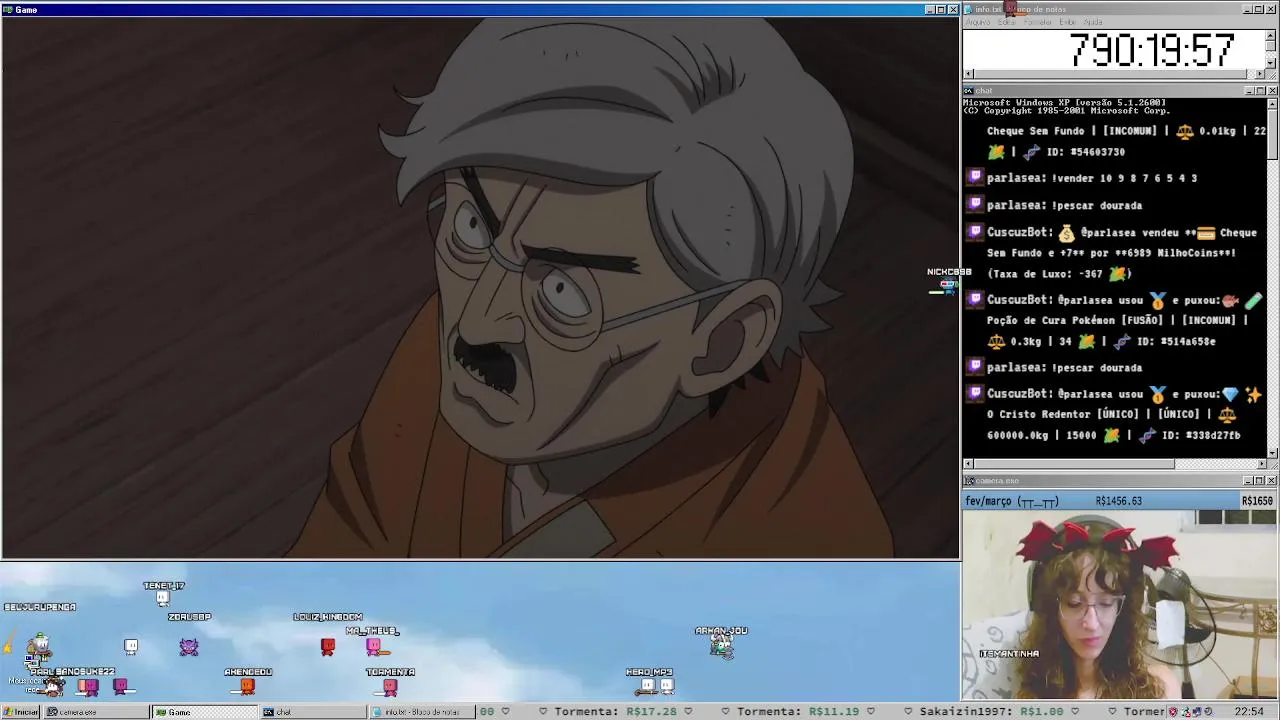The height and width of the screenshot is (720, 1280).
Task: Click the R$1456.63 goal amount
Action: (1118, 501)
